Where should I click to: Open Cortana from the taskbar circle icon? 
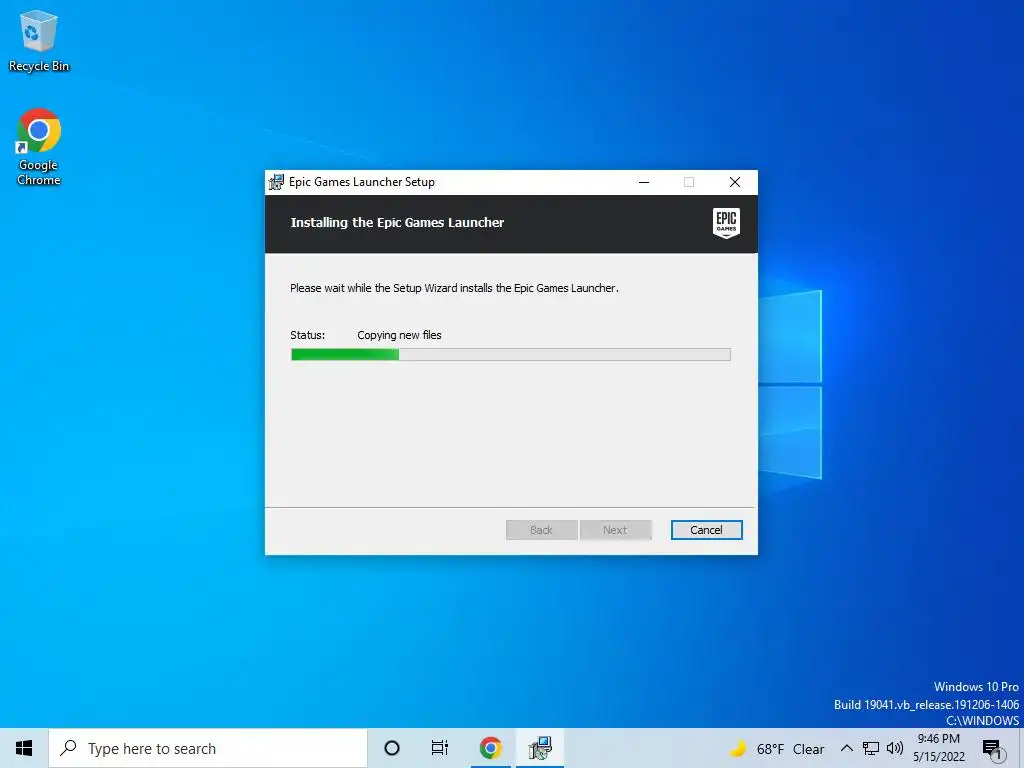point(392,748)
